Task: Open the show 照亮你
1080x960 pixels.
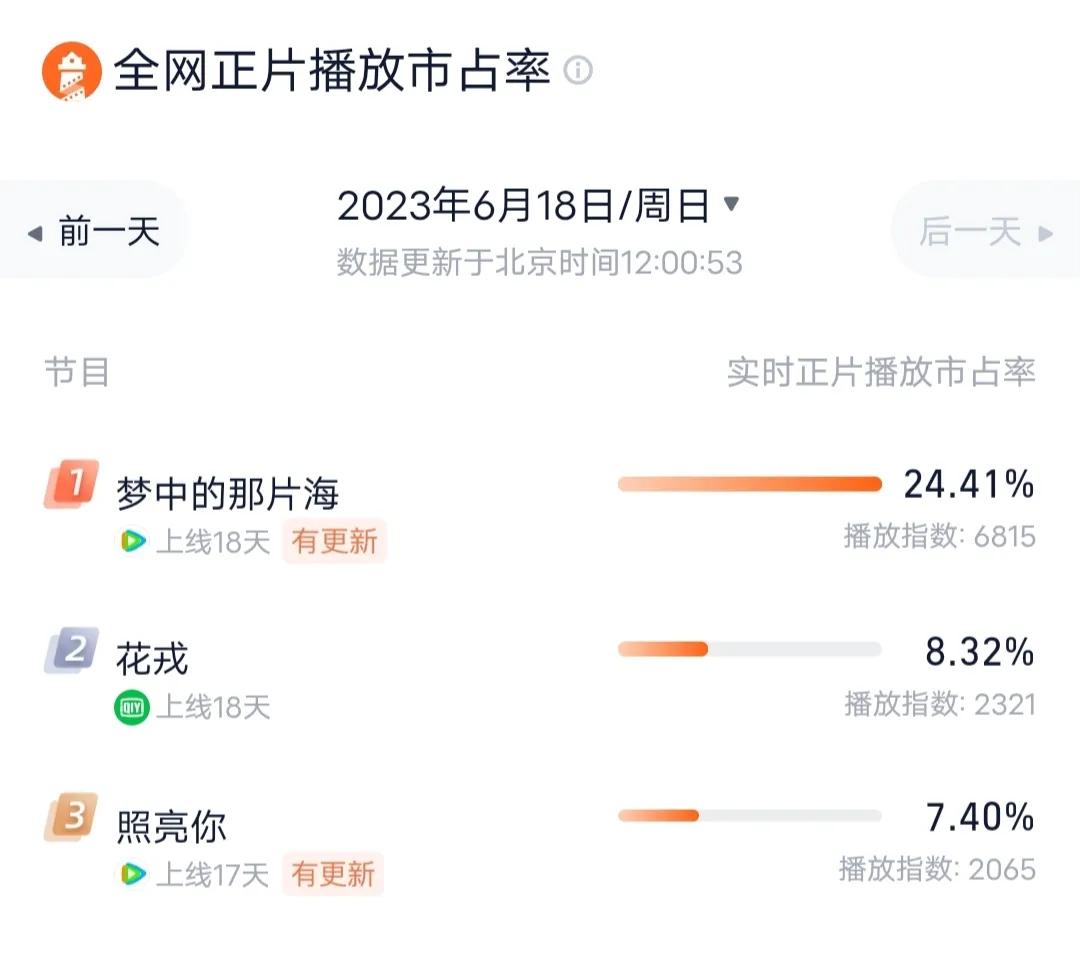Action: (171, 826)
